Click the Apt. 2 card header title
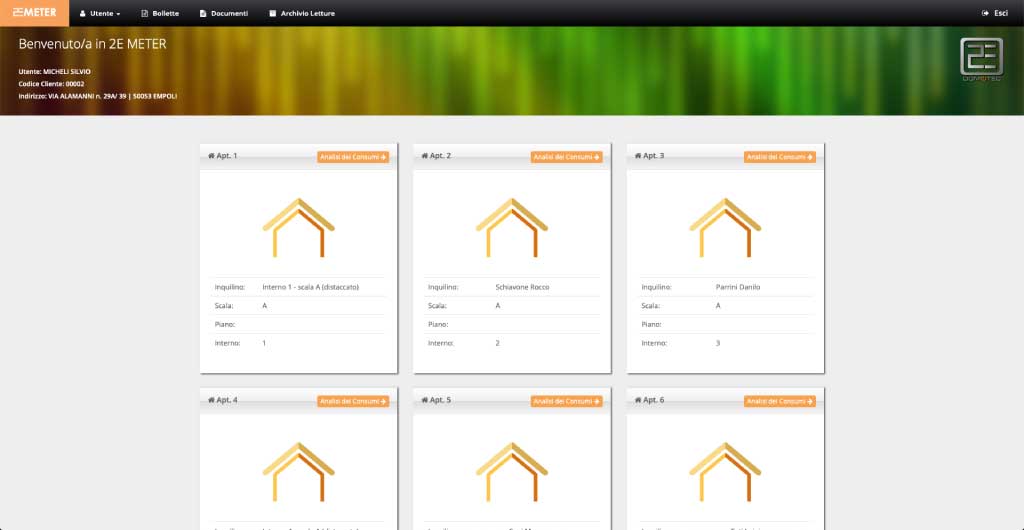 pyautogui.click(x=436, y=156)
